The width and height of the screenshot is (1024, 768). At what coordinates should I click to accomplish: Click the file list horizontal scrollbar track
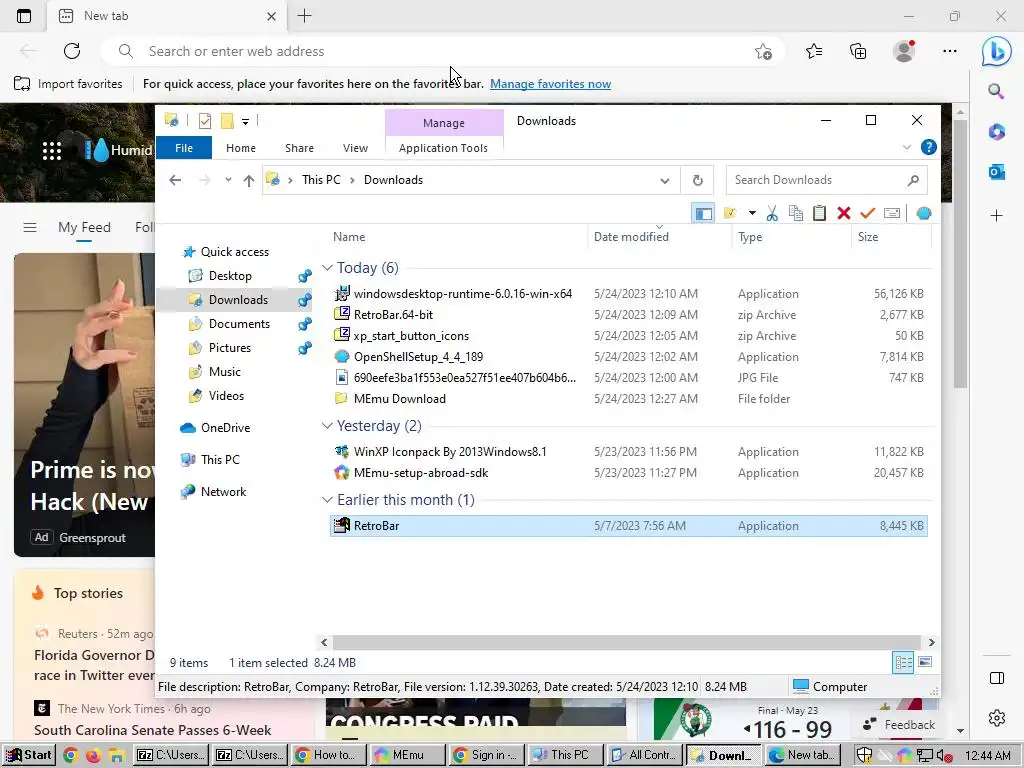pos(627,643)
